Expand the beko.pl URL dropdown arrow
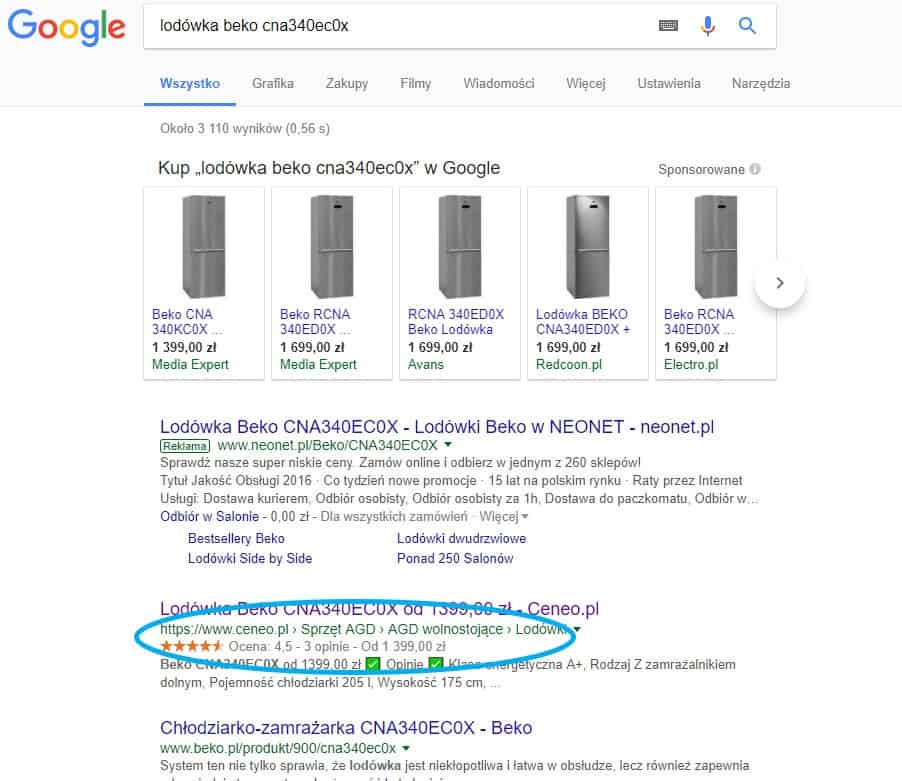902x781 pixels. (406, 748)
